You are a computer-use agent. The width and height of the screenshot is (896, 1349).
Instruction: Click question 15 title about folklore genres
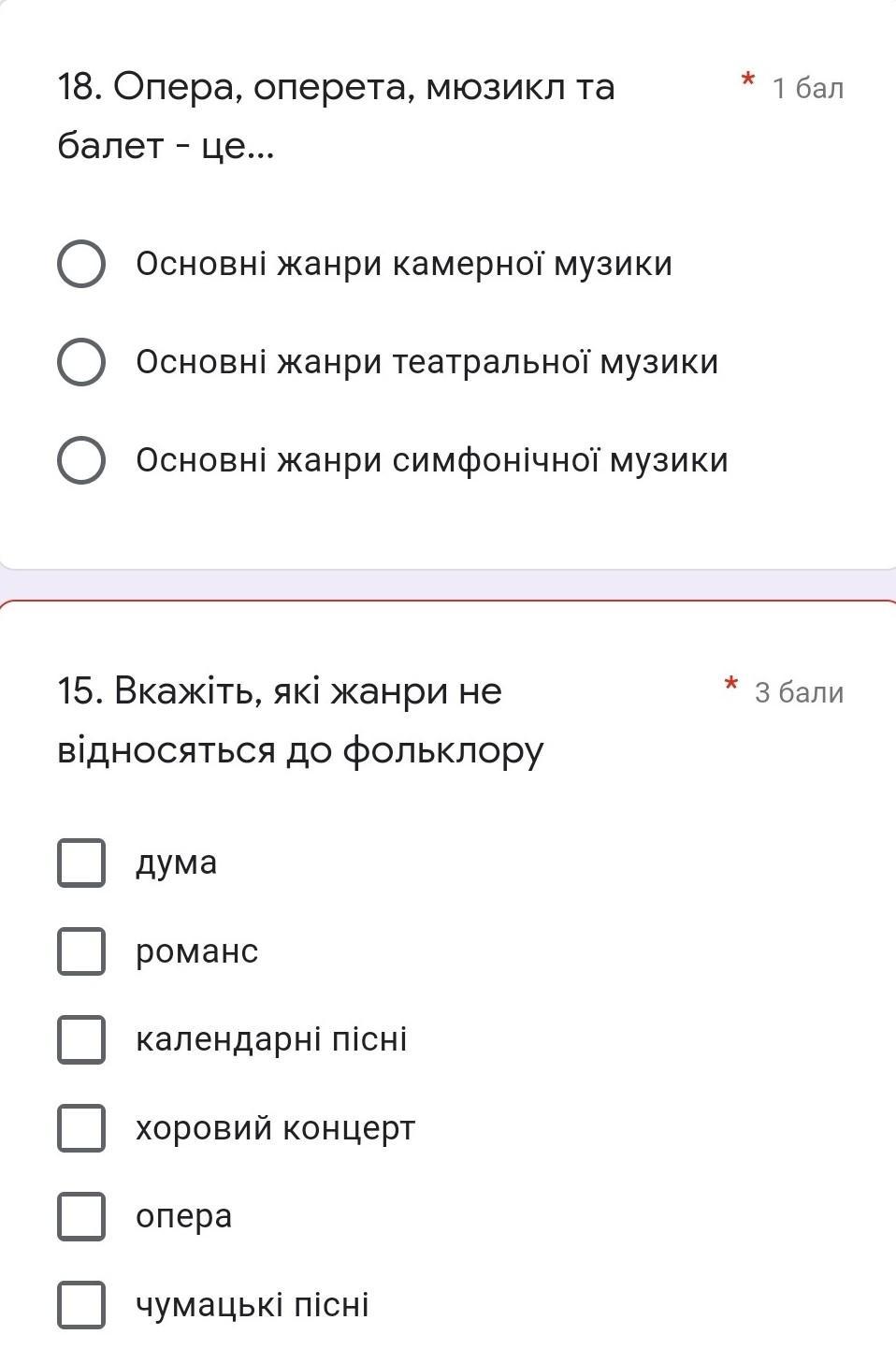pos(300,720)
